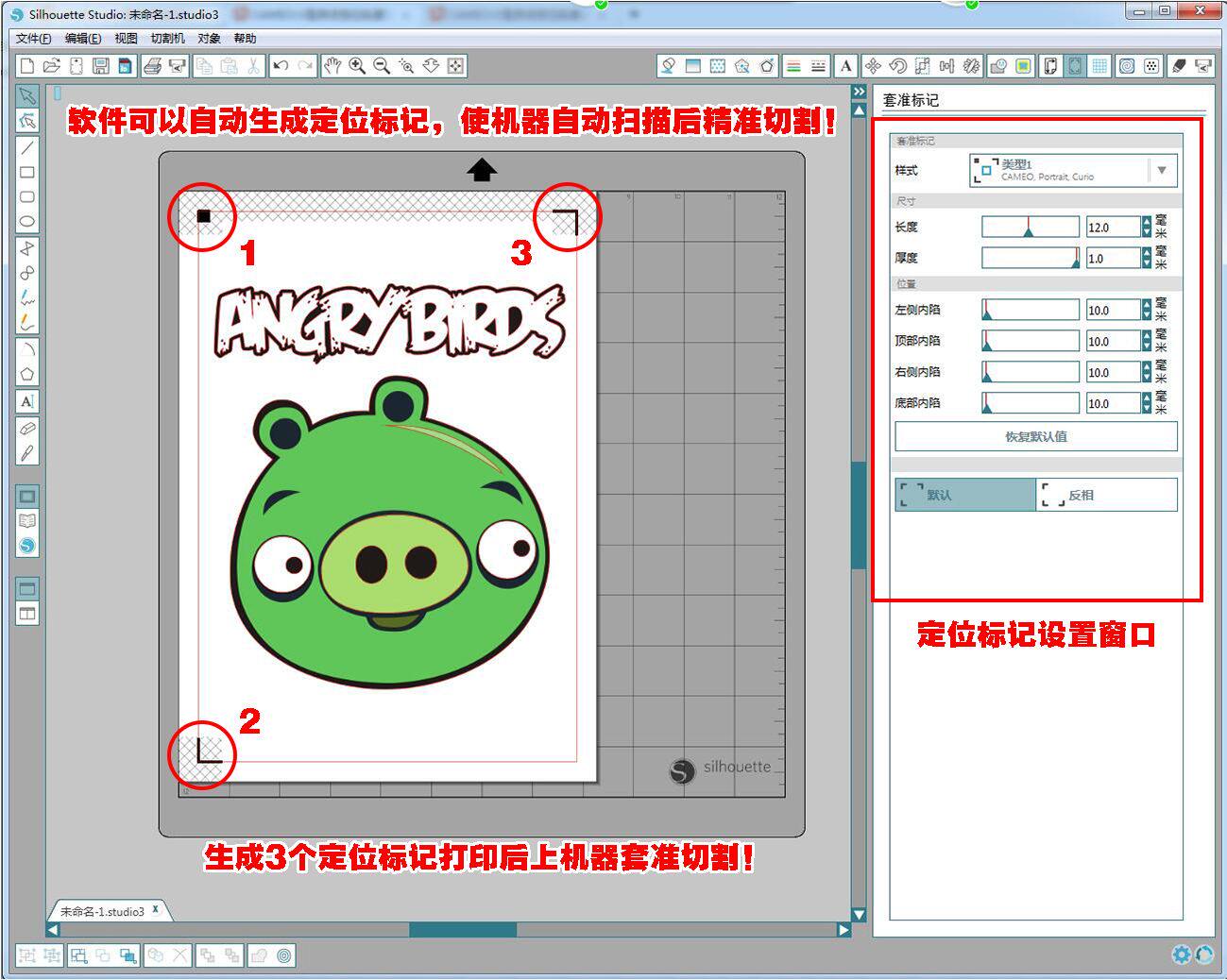
Task: Choose the Ellipse drawing tool
Action: point(27,222)
